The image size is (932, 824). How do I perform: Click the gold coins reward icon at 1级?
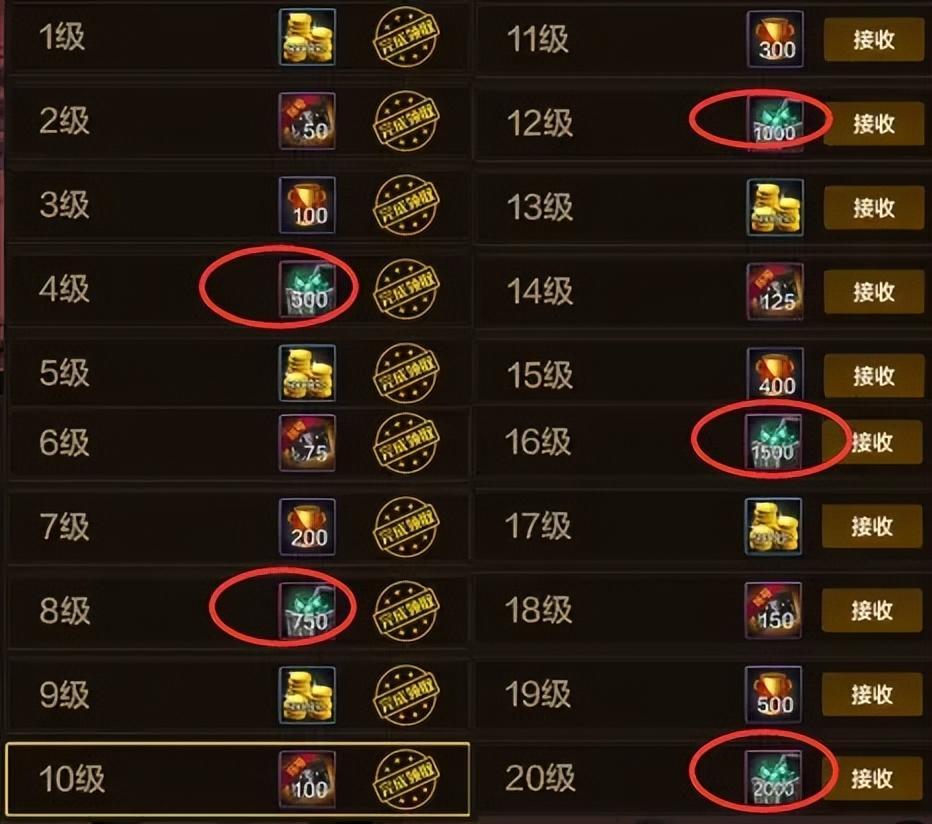[307, 37]
